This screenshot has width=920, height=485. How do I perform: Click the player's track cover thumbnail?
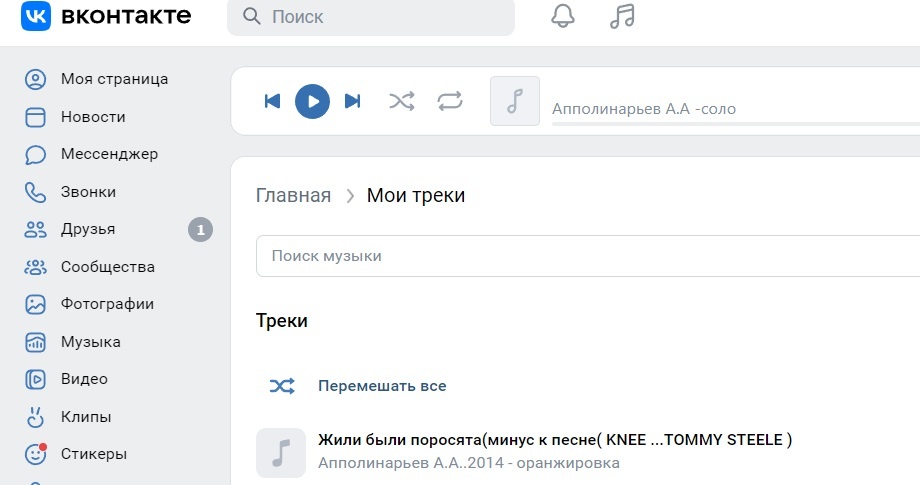click(x=515, y=101)
